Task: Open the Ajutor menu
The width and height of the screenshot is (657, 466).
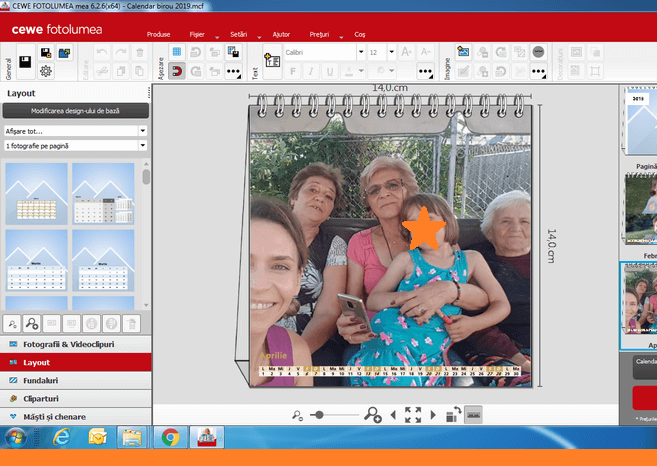Action: 281,34
